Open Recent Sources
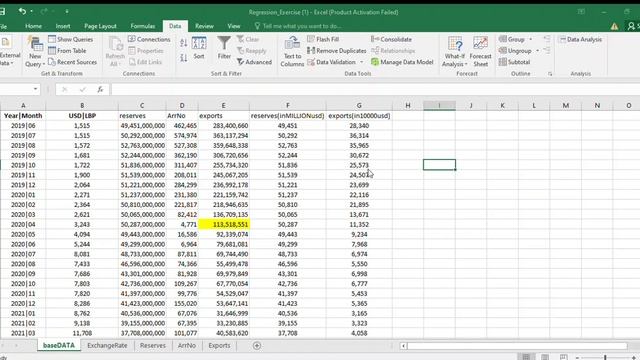640x360 pixels. 72,62
